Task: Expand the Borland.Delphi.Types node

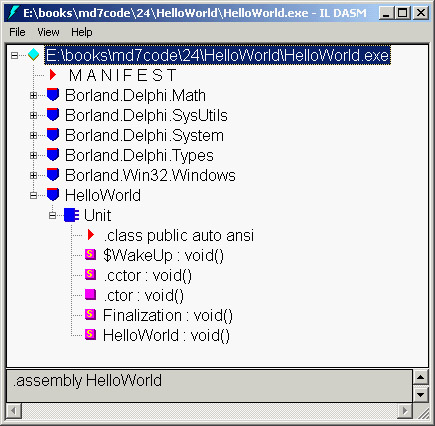Action: 33,155
